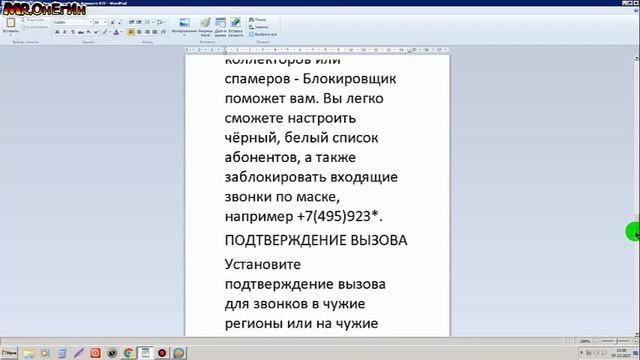This screenshot has height=360, width=640.
Task: Toggle strikethrough formatting
Action: click(80, 32)
